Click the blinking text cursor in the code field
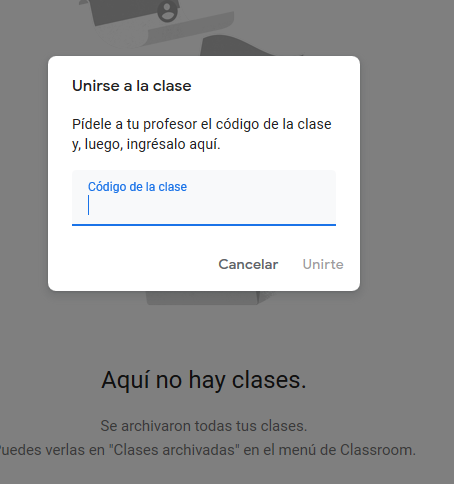The height and width of the screenshot is (484, 454). pos(88,205)
